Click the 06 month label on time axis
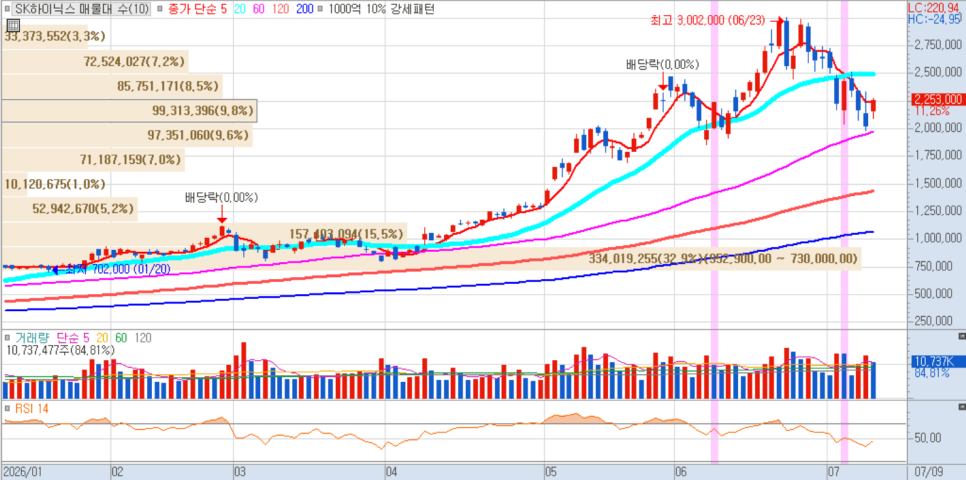Screen dimensions: 966x480 tap(681, 471)
